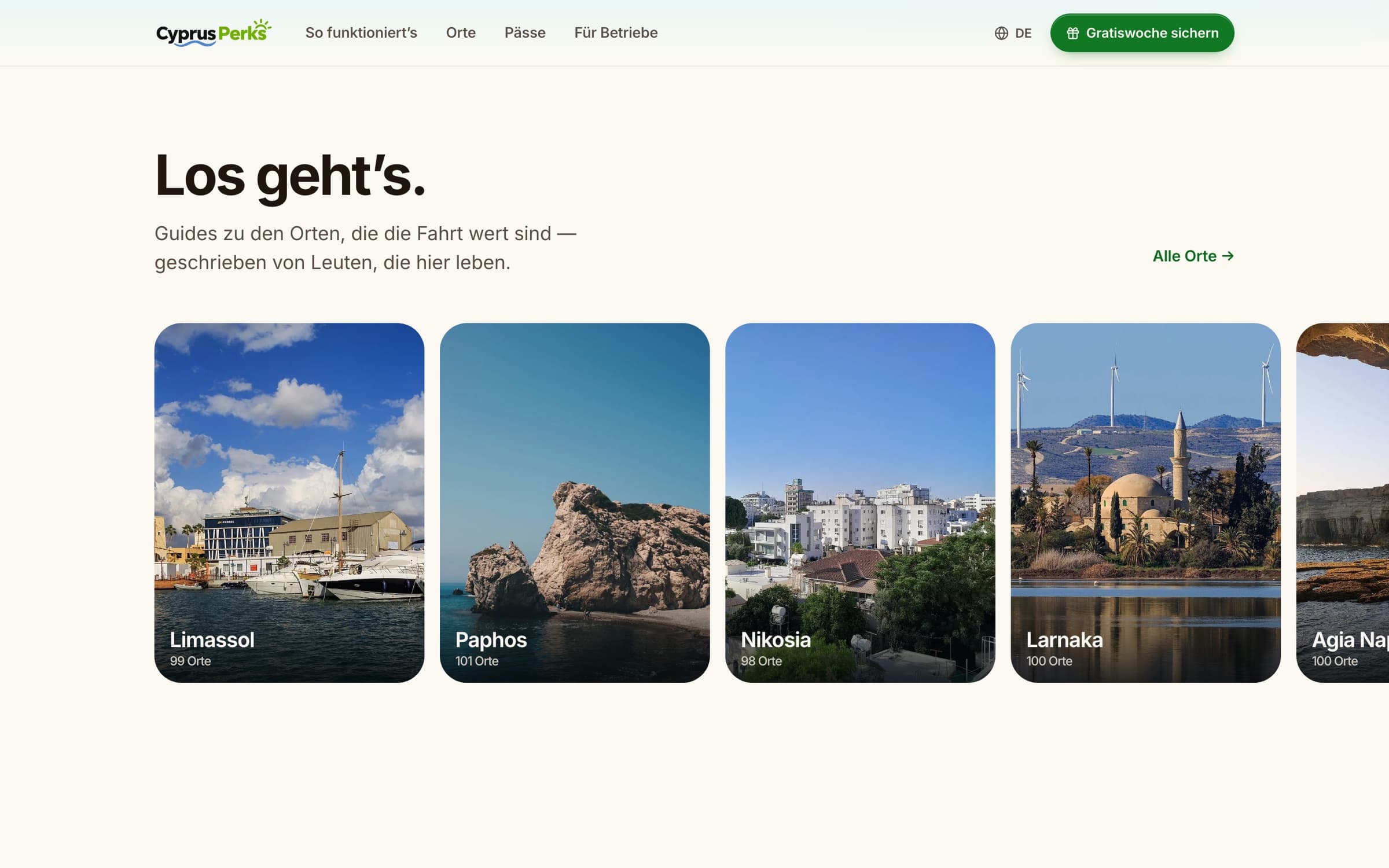Select Für Betriebe in the navigation
The width and height of the screenshot is (1389, 868).
pos(616,32)
